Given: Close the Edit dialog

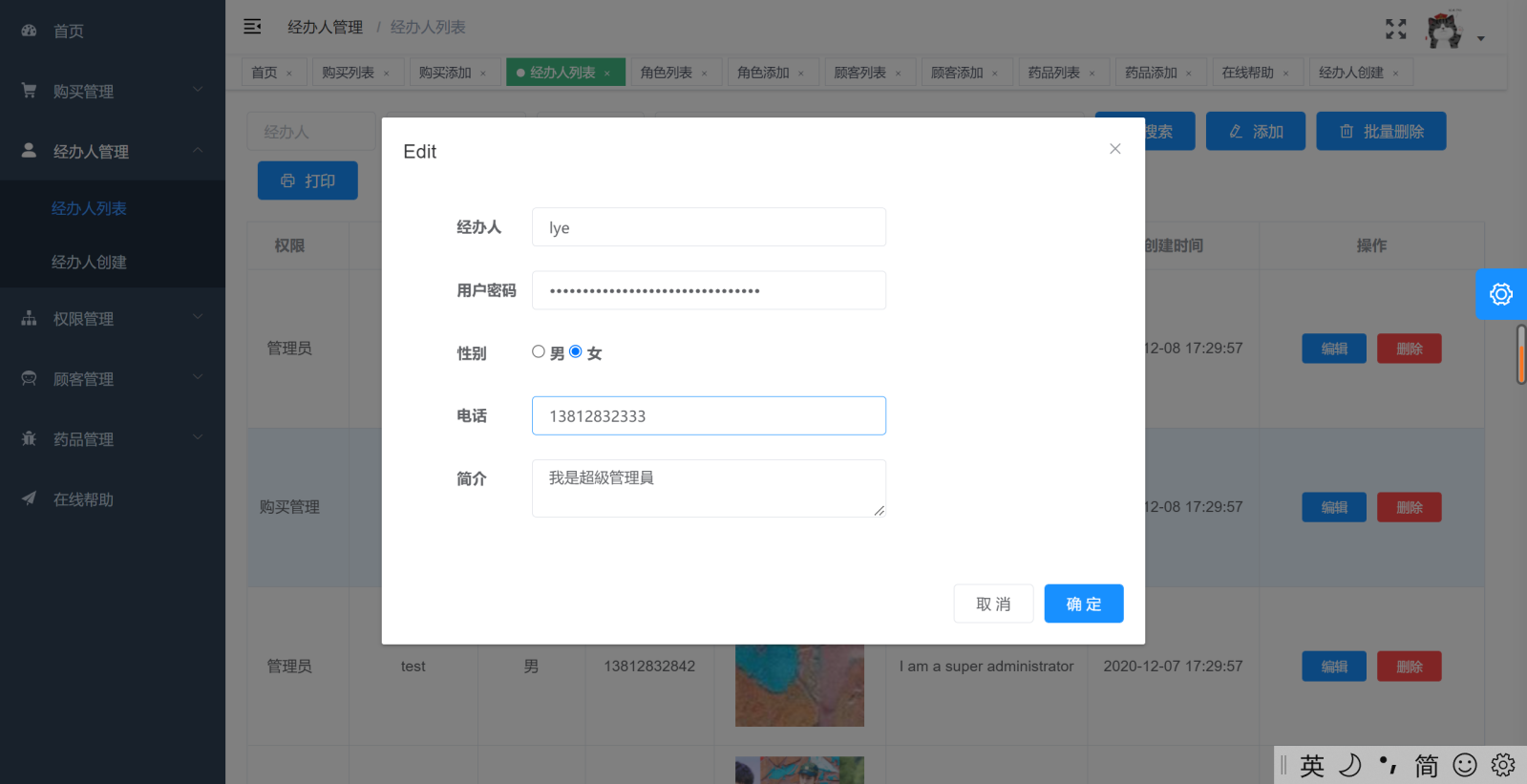Looking at the screenshot, I should [x=1114, y=149].
